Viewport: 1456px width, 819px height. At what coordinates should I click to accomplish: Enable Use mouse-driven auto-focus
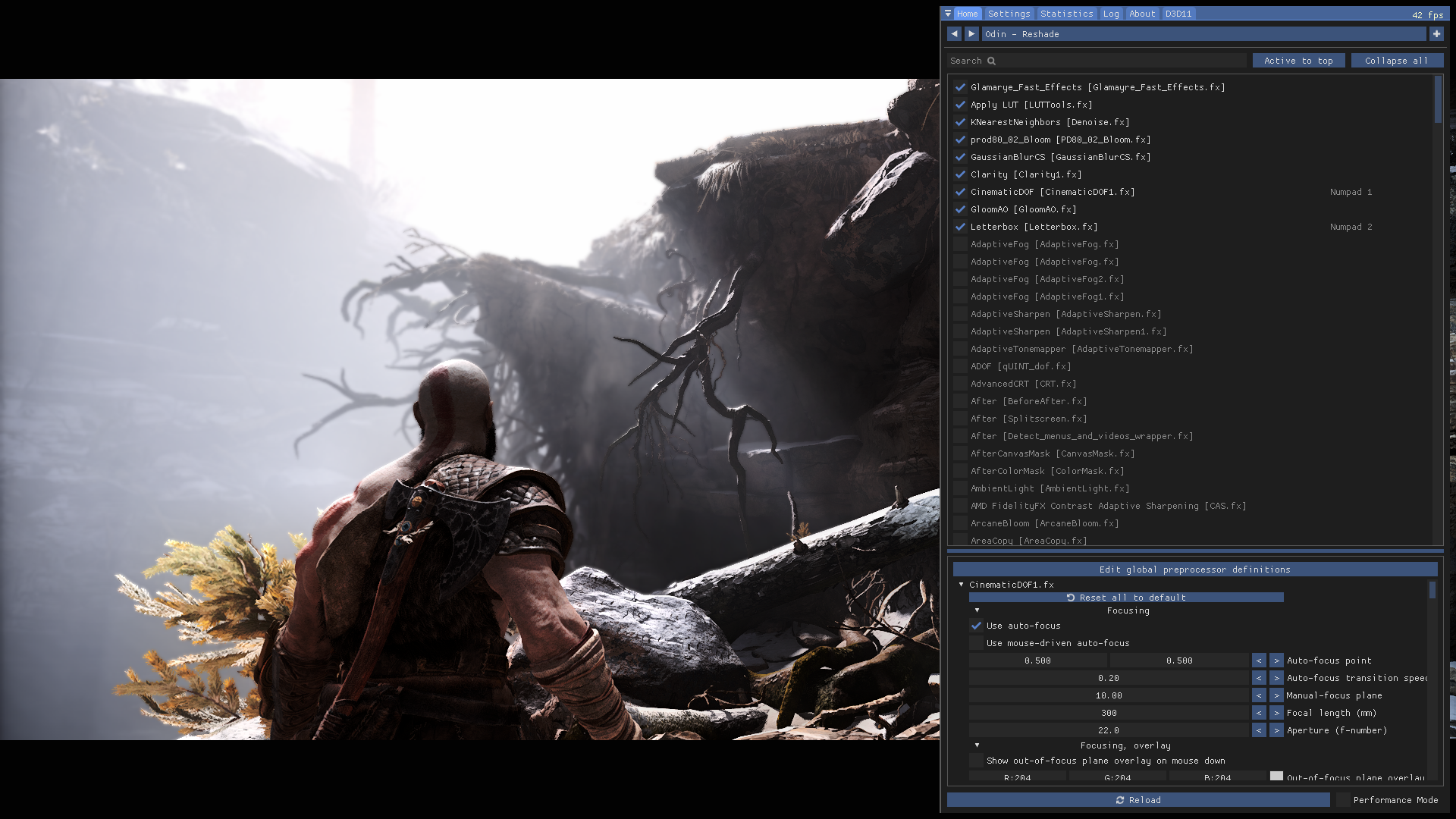pyautogui.click(x=976, y=643)
